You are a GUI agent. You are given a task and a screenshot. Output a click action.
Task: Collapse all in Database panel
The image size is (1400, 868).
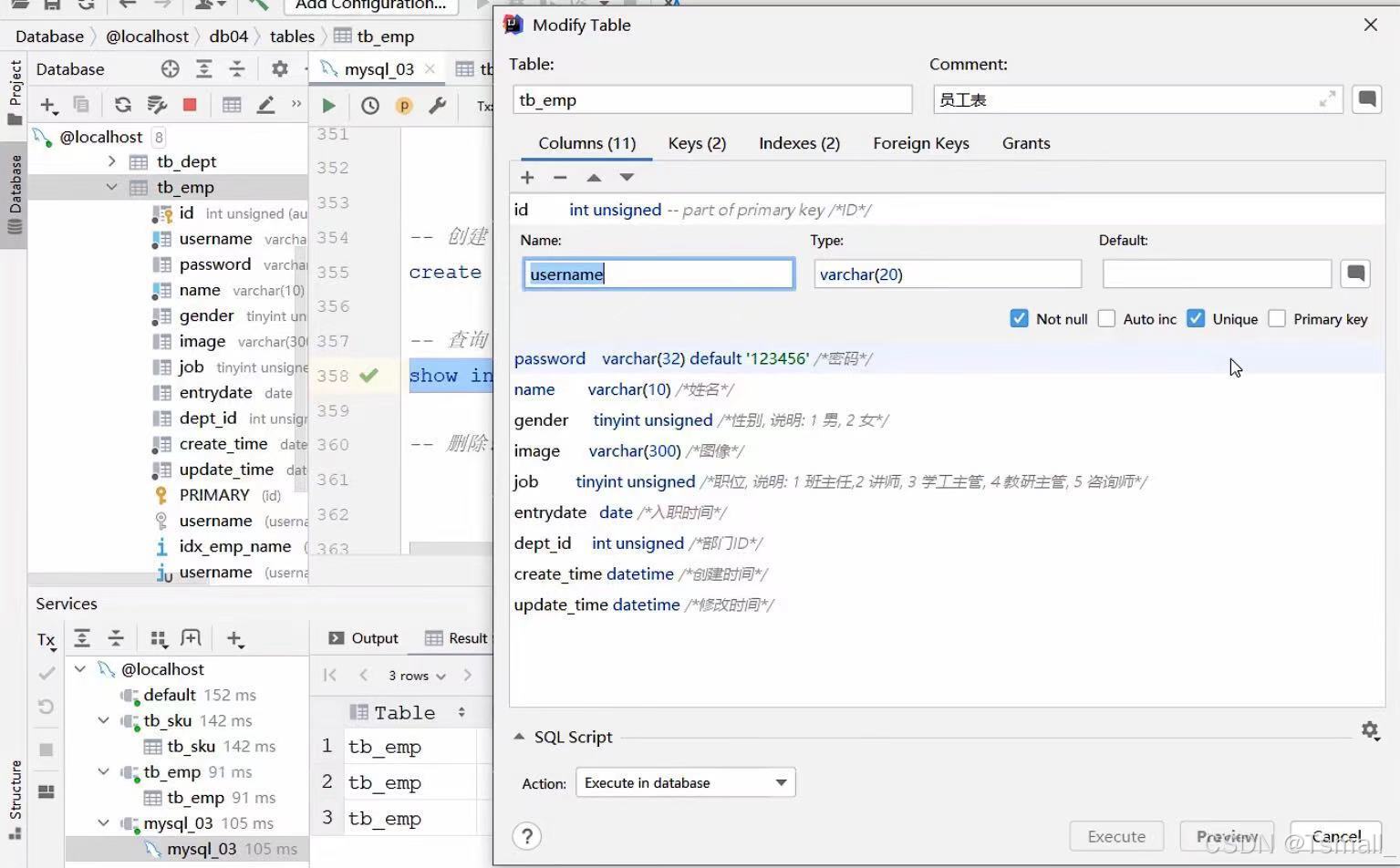(236, 68)
